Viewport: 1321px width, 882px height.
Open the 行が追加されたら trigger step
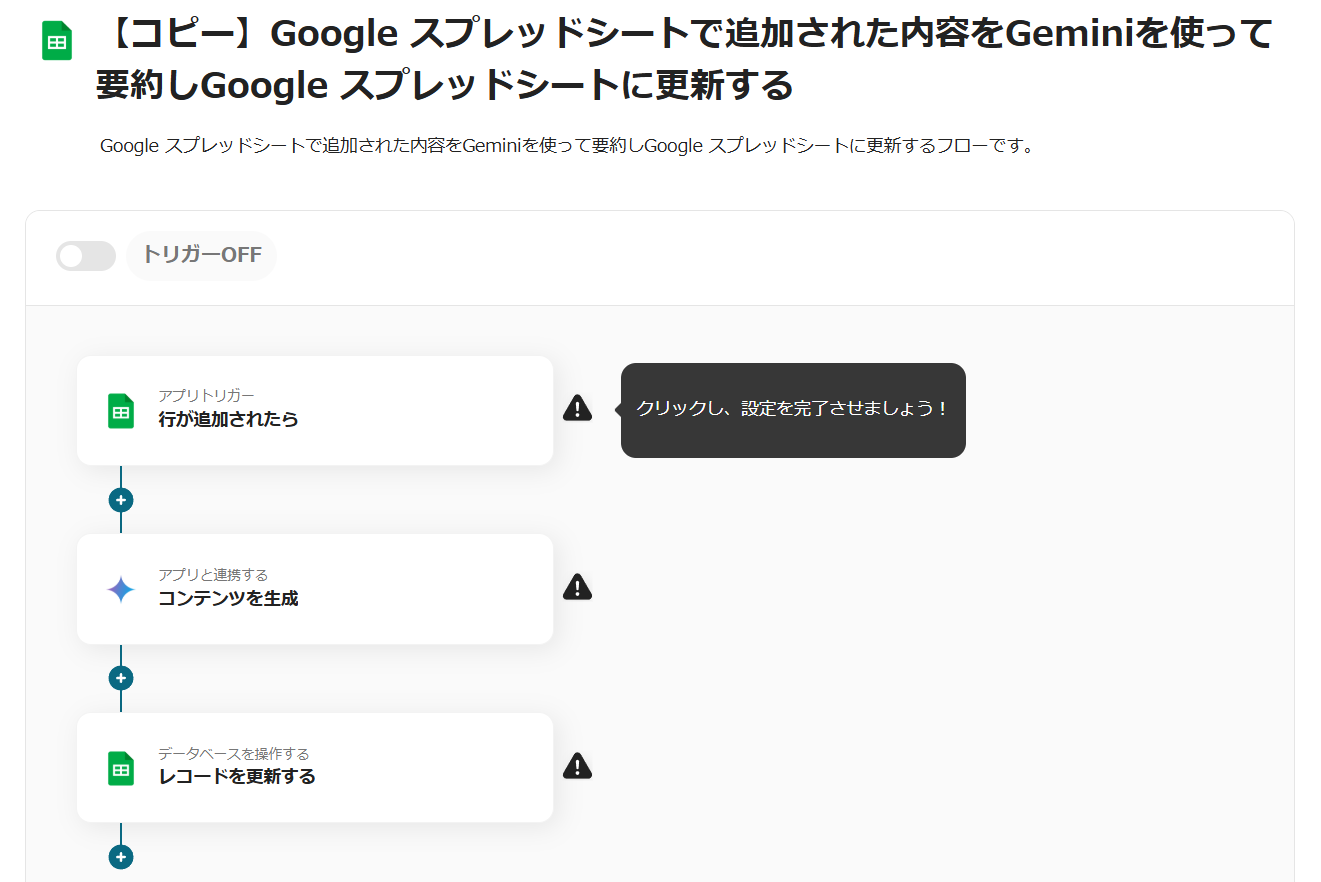click(314, 410)
